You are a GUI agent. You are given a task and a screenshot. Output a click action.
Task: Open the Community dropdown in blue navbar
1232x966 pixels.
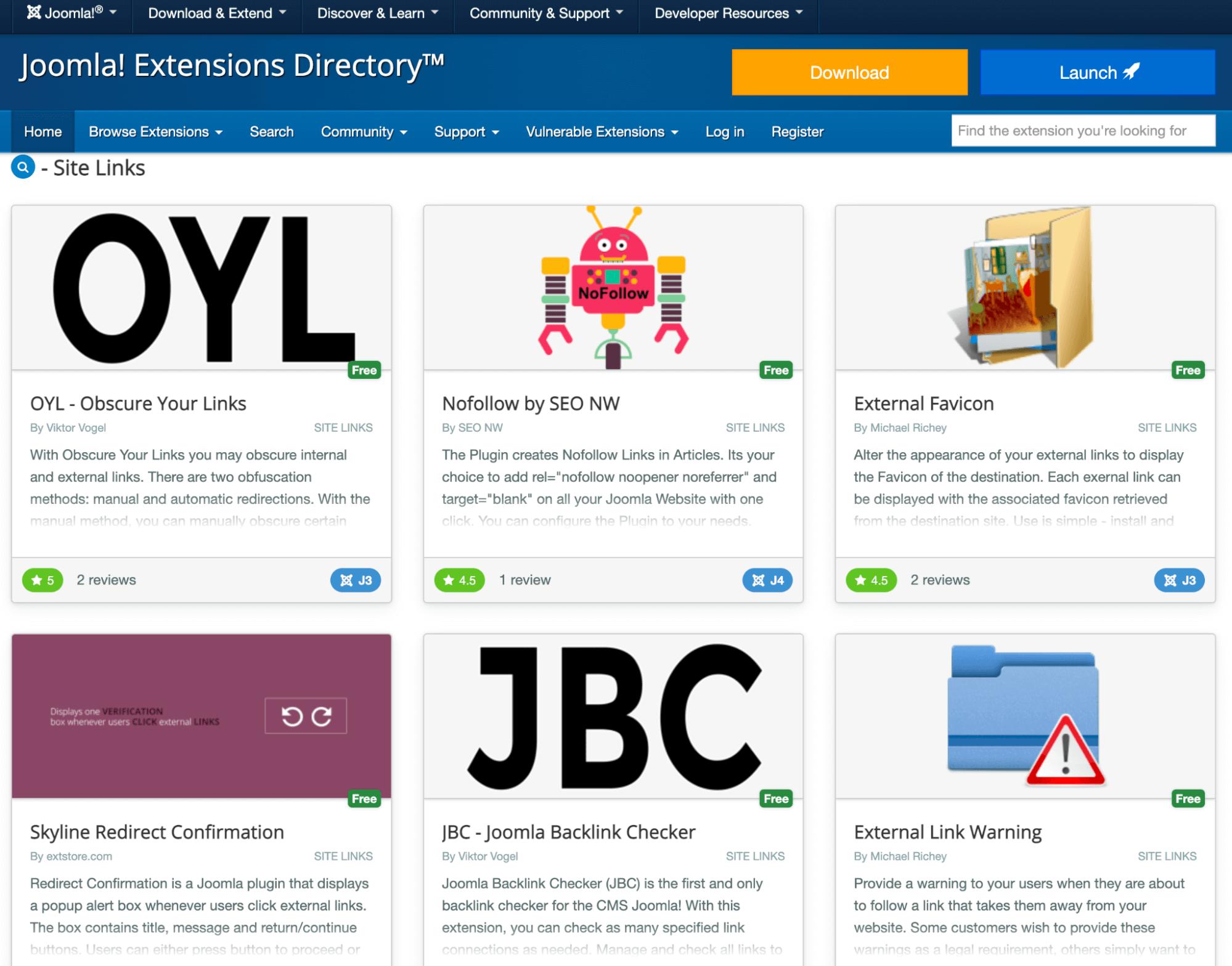(x=364, y=131)
